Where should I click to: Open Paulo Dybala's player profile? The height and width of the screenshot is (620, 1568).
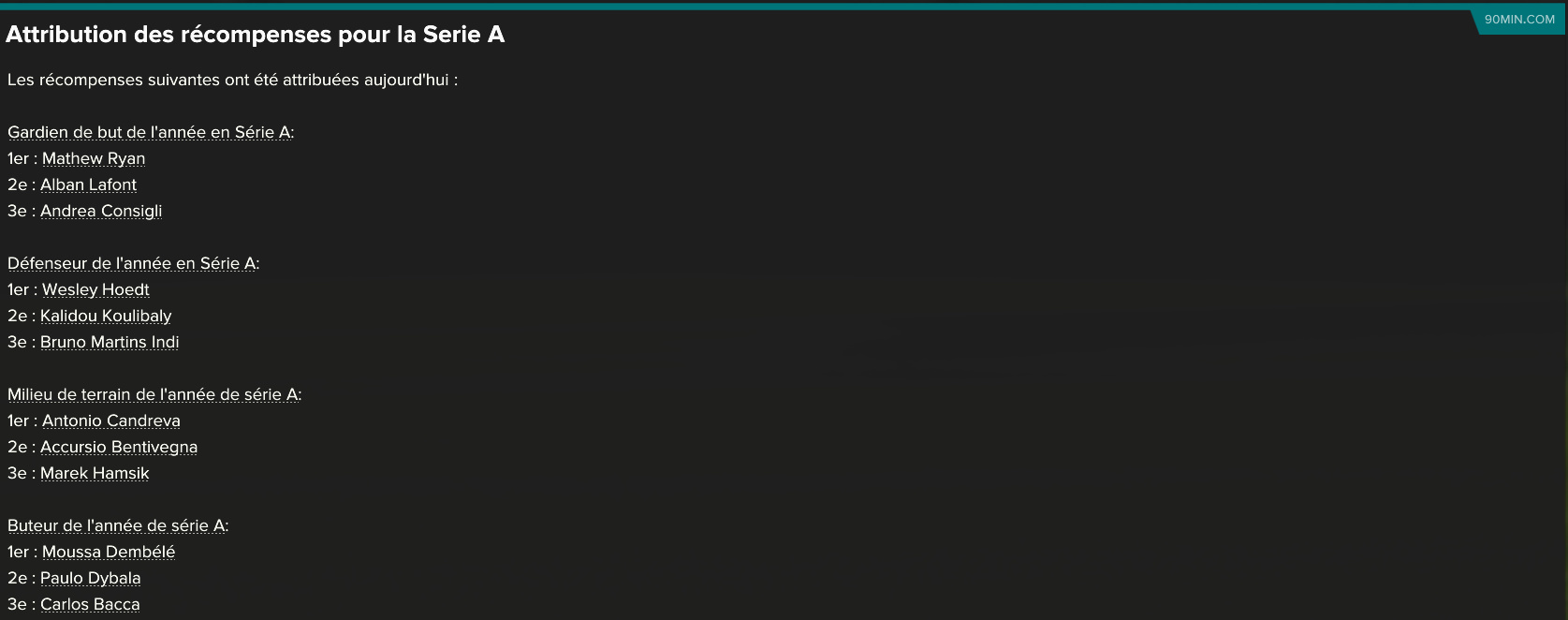pos(91,578)
